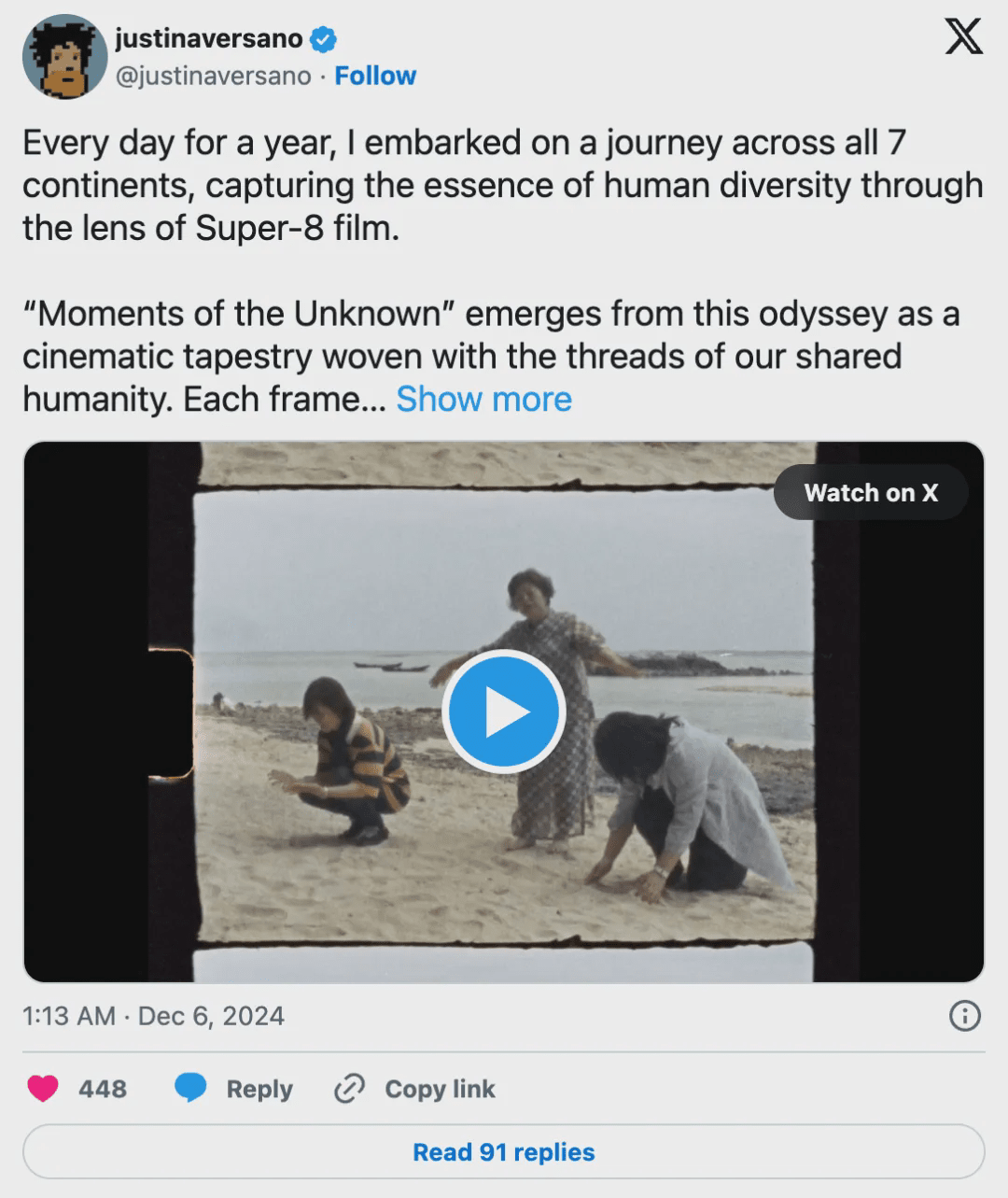Click the blue reply bubble icon
Image resolution: width=1008 pixels, height=1198 pixels.
tap(191, 1089)
